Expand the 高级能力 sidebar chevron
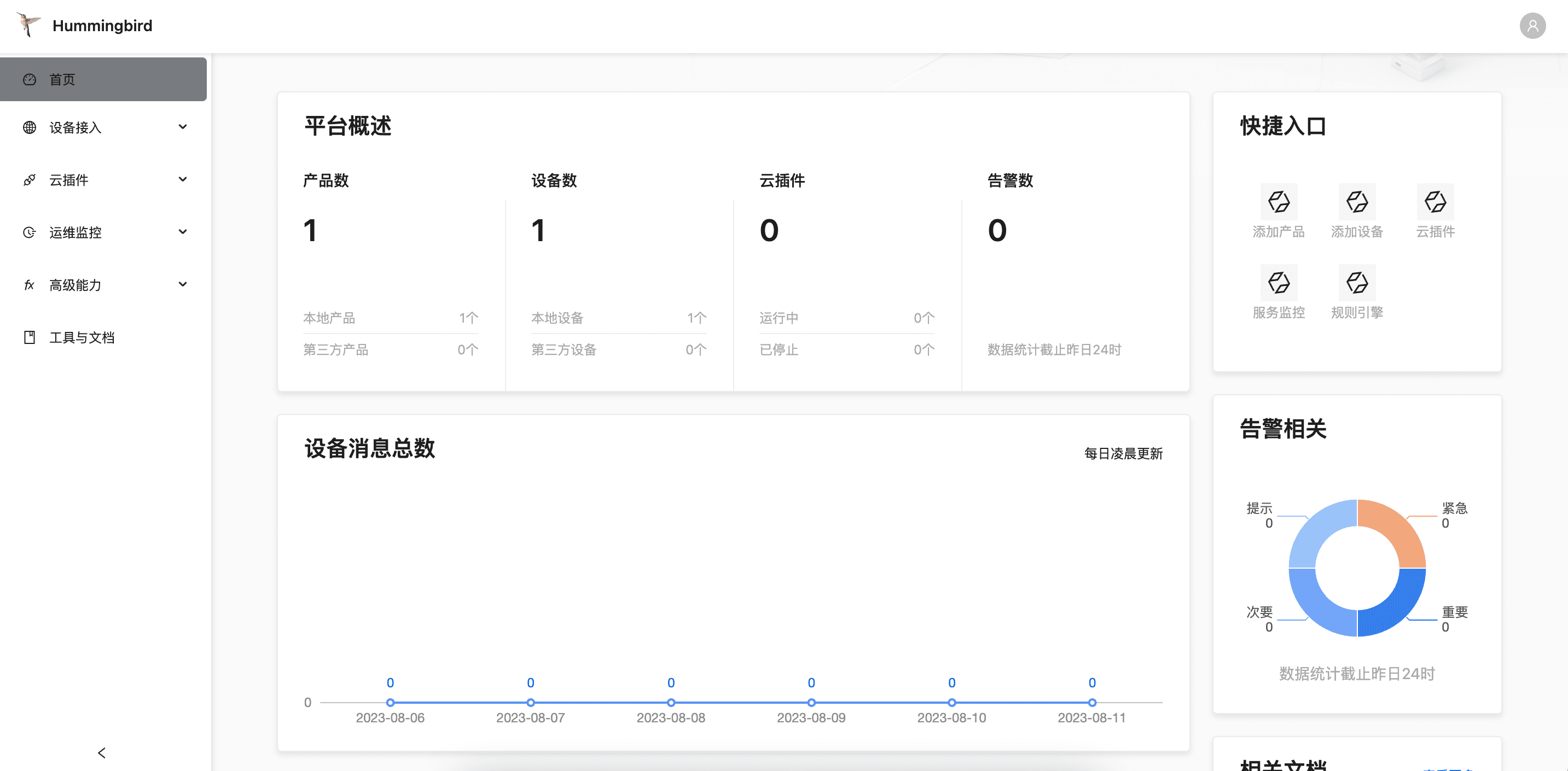The height and width of the screenshot is (771, 1568). coord(183,284)
